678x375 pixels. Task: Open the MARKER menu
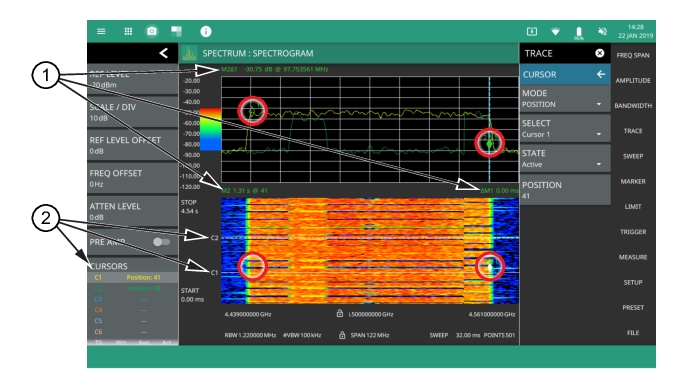(633, 182)
